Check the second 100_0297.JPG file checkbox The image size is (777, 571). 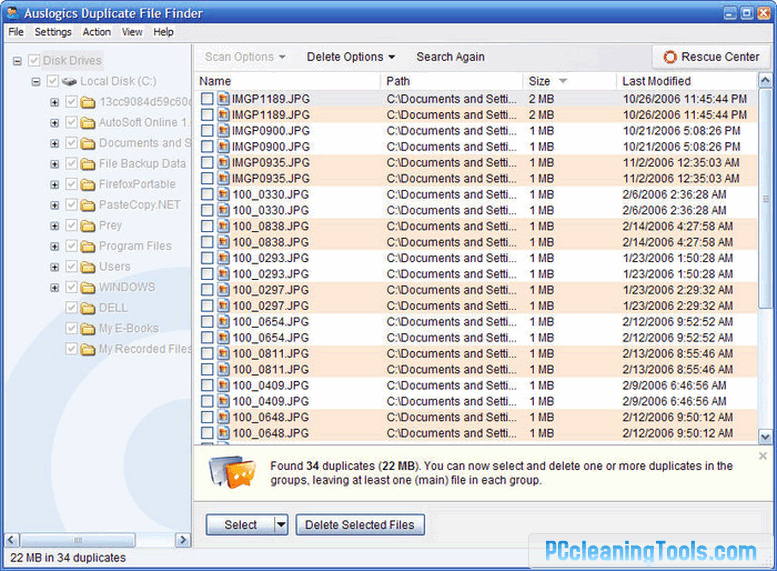click(x=207, y=306)
